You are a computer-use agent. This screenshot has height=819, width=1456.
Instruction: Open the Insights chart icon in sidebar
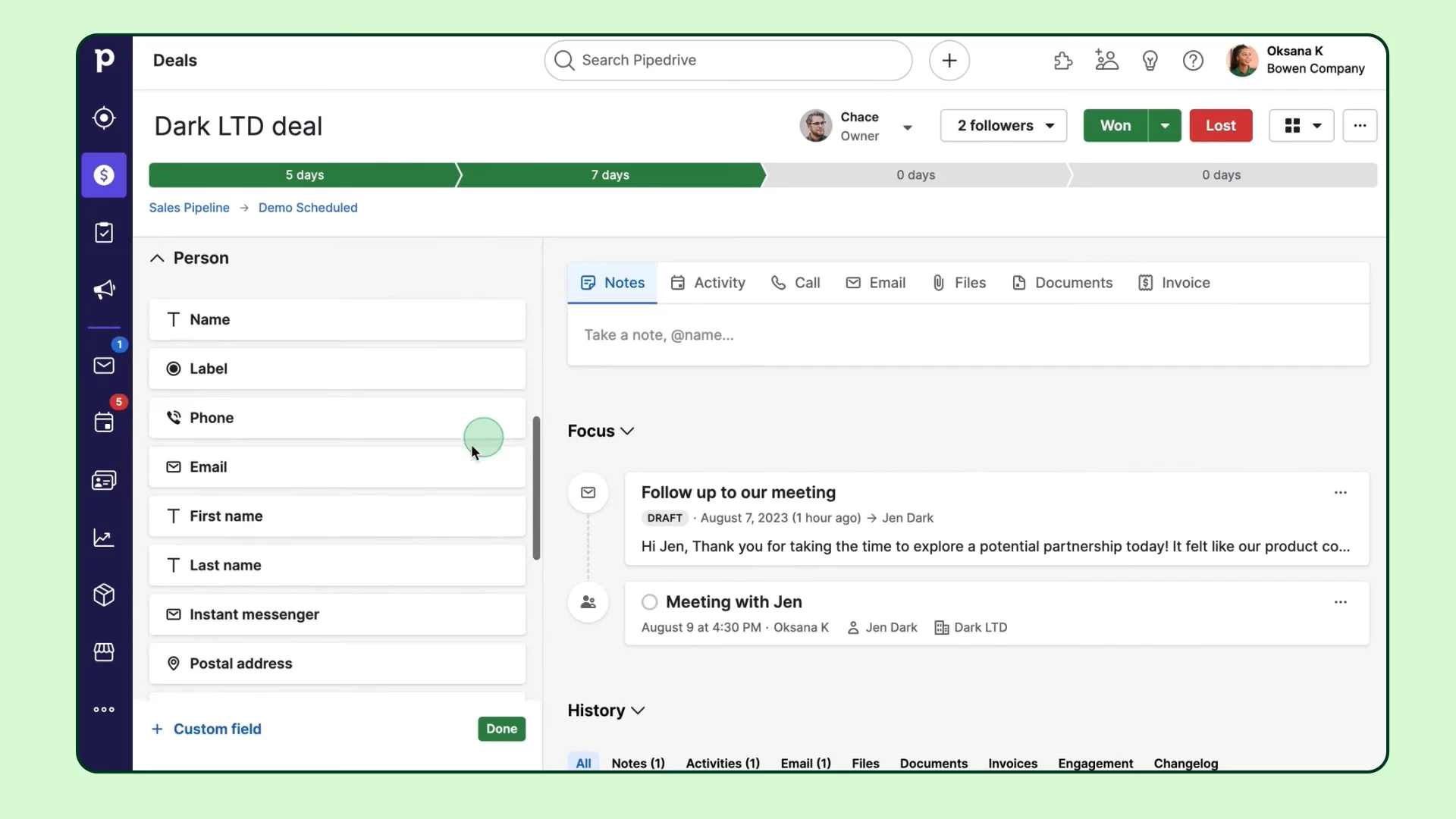[x=104, y=538]
